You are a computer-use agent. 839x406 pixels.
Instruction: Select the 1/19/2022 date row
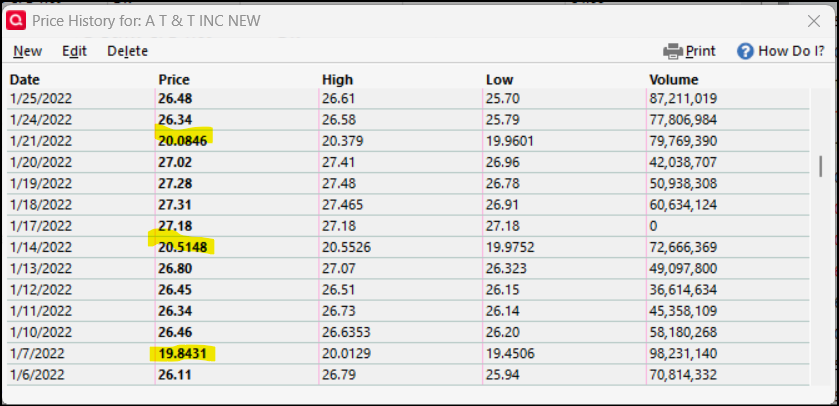click(x=409, y=183)
